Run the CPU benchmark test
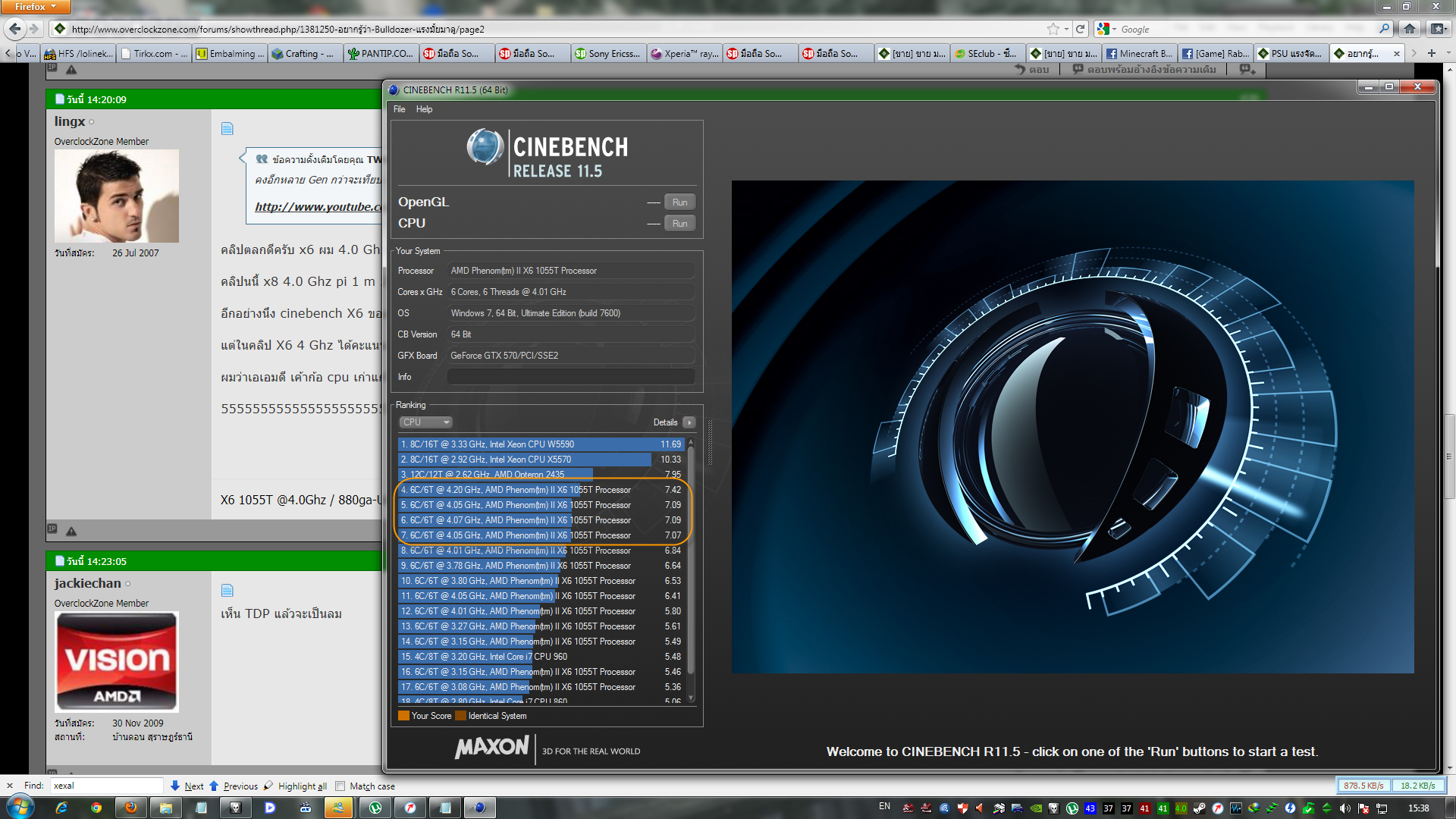 [679, 224]
